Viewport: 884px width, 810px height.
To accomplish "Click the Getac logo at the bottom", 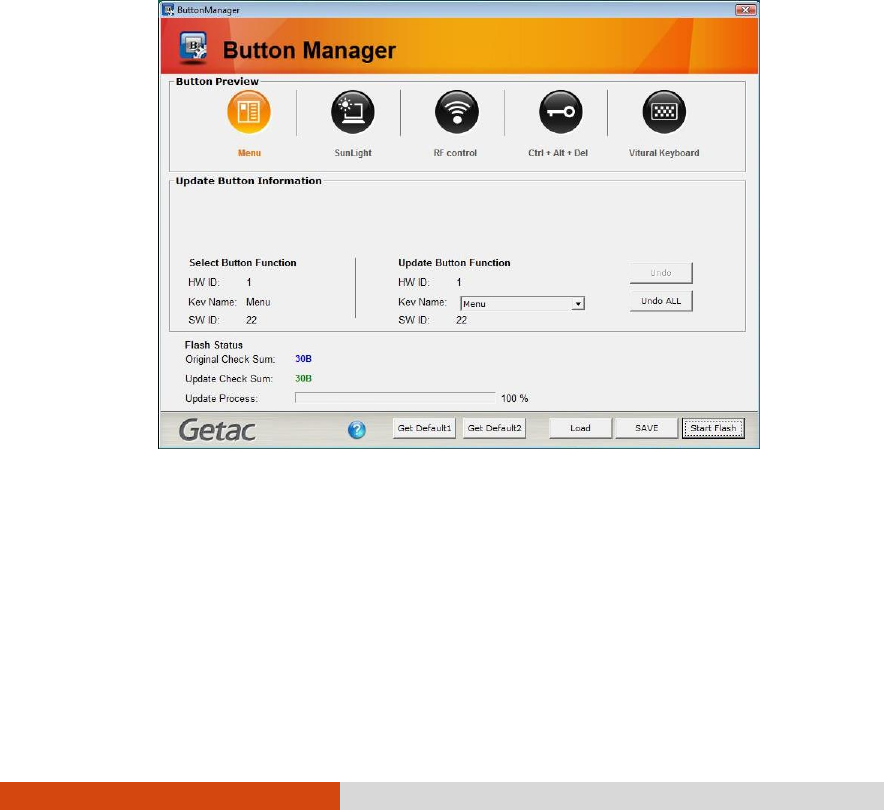I will tap(217, 430).
